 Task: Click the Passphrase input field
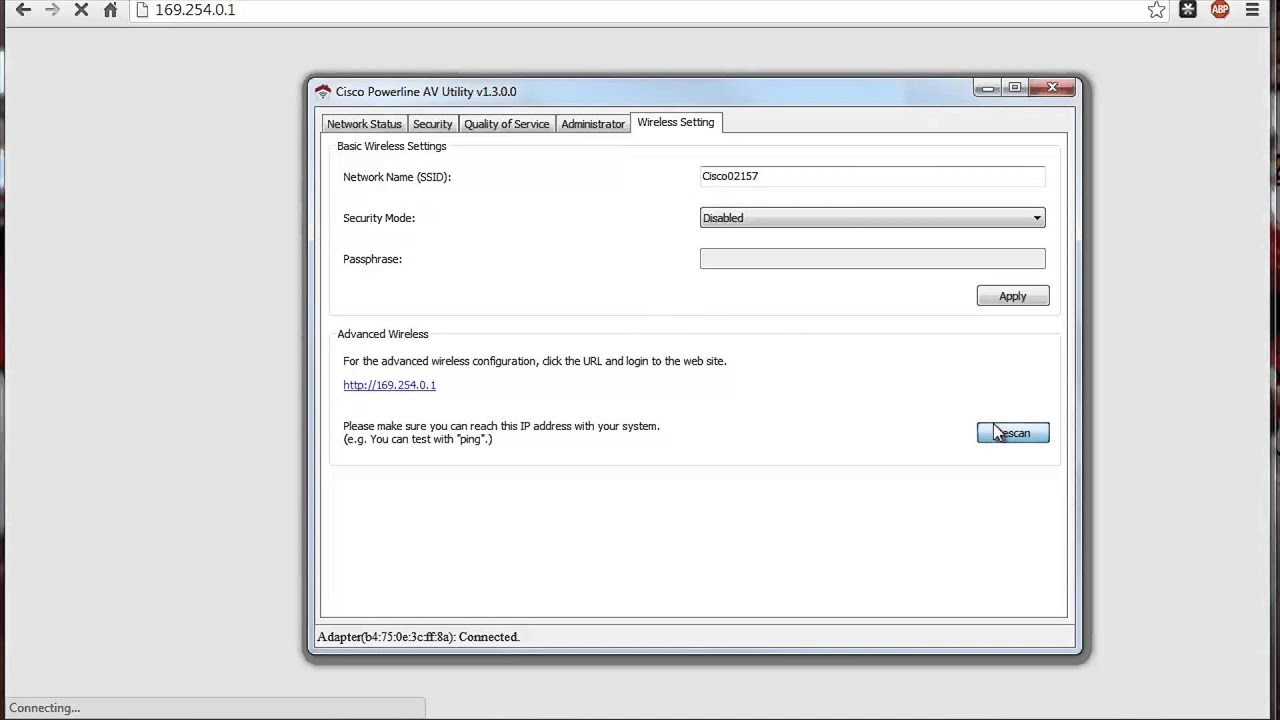872,259
